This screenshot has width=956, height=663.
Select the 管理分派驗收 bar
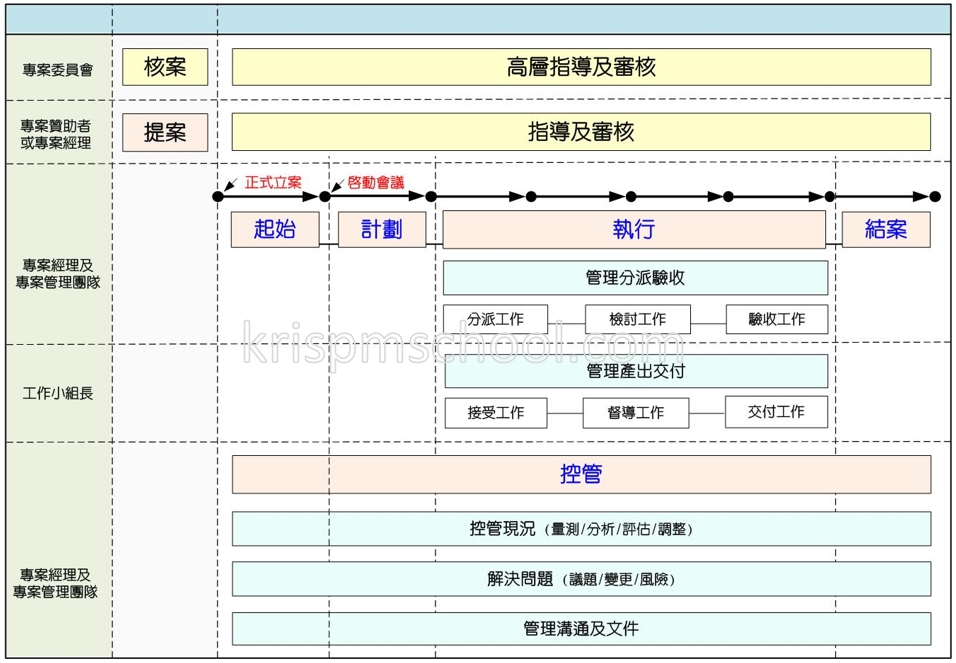click(x=635, y=278)
